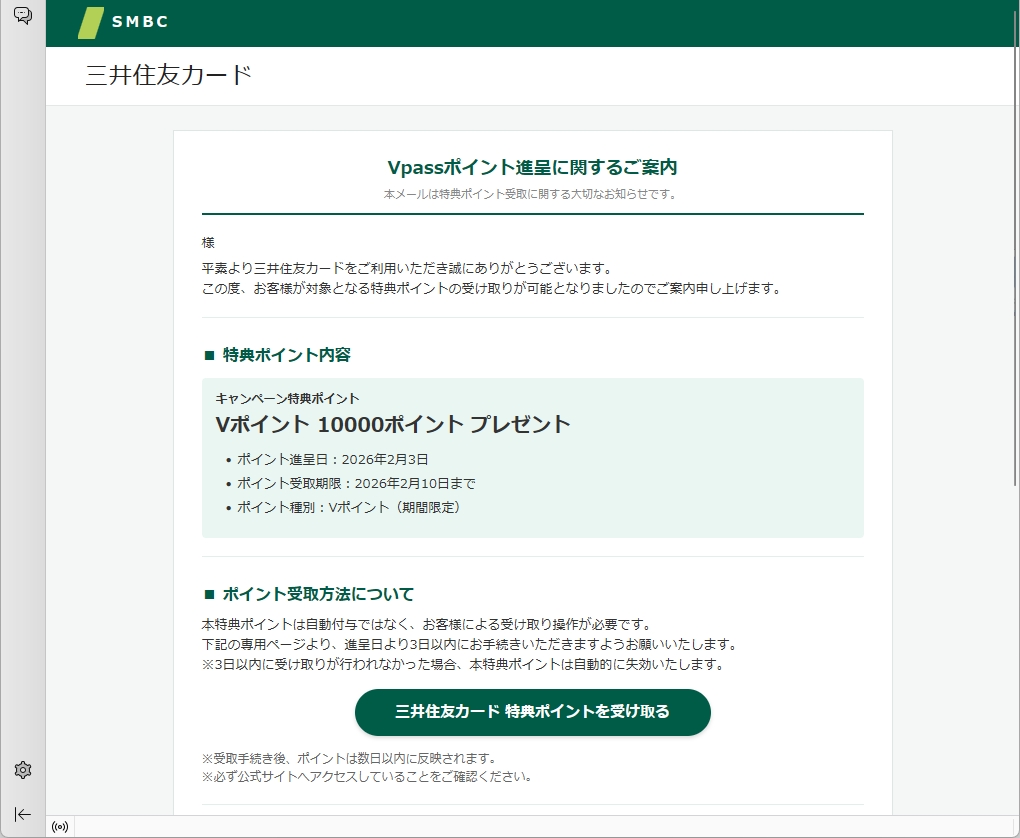Click the green SMBC logo mark
This screenshot has height=838, width=1020.
click(91, 23)
